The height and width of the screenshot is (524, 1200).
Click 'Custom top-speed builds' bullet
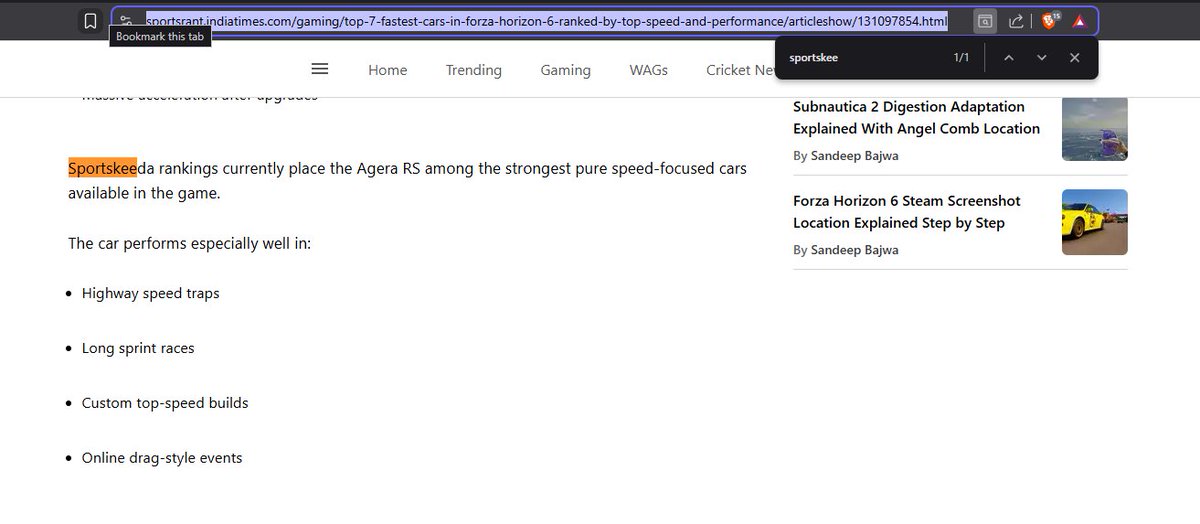pyautogui.click(x=165, y=403)
